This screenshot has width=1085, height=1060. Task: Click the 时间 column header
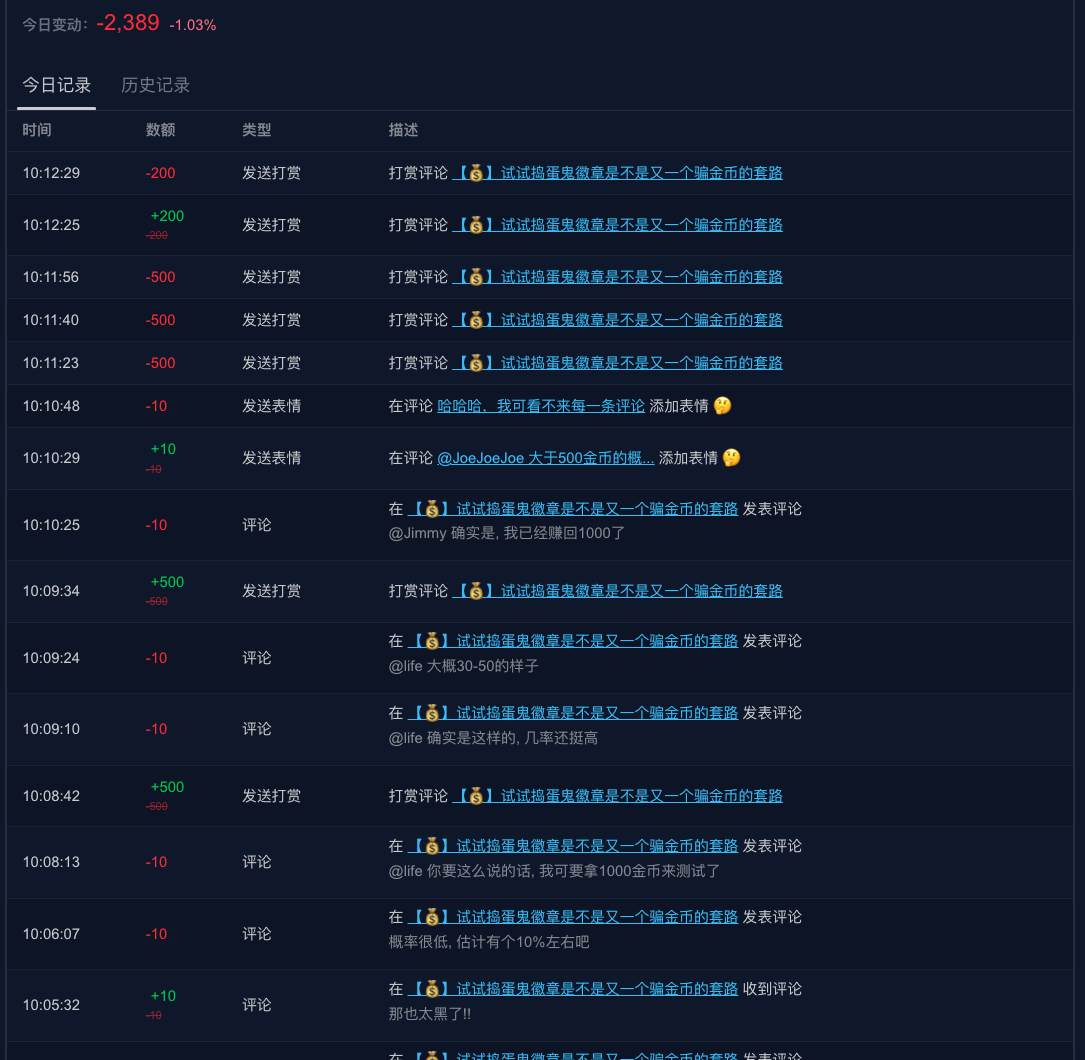[x=37, y=130]
